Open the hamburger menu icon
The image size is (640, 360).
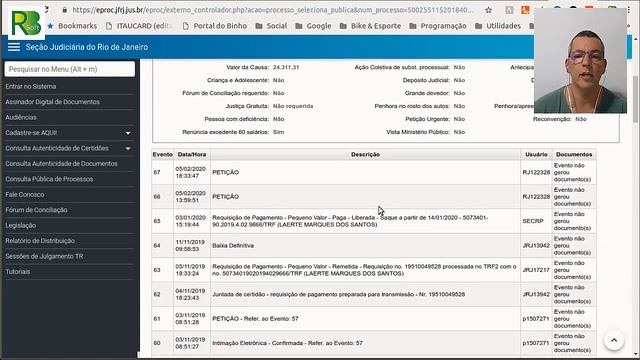tap(13, 47)
